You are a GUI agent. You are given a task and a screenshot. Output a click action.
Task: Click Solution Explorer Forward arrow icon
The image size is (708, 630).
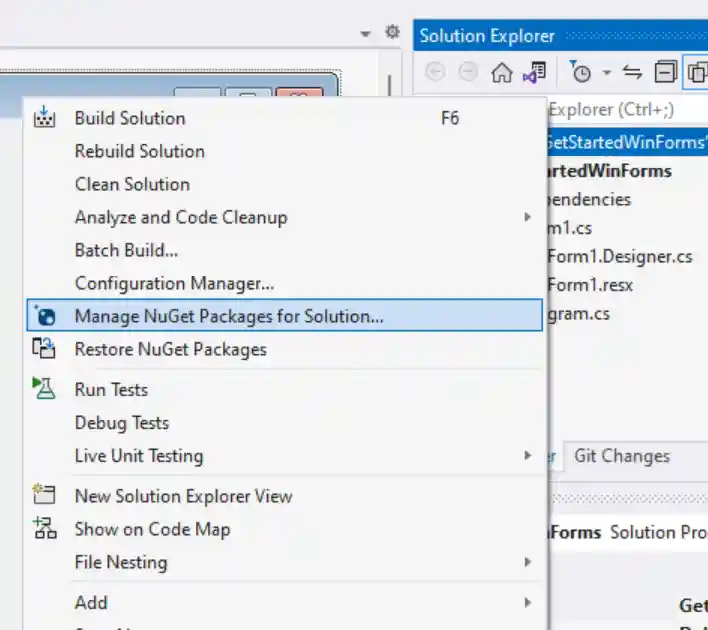point(468,72)
